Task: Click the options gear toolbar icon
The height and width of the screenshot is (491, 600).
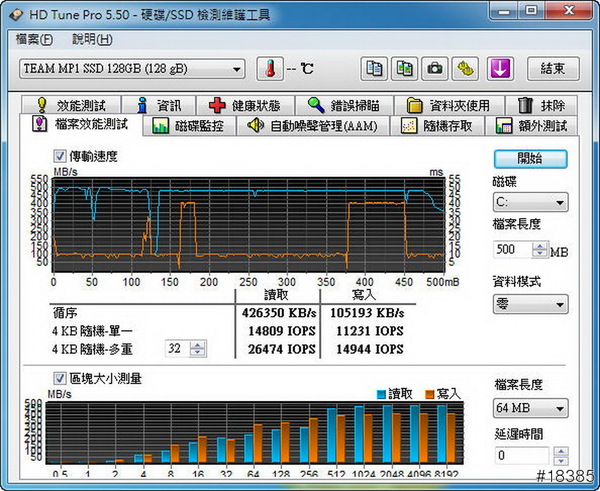Action: pos(466,69)
